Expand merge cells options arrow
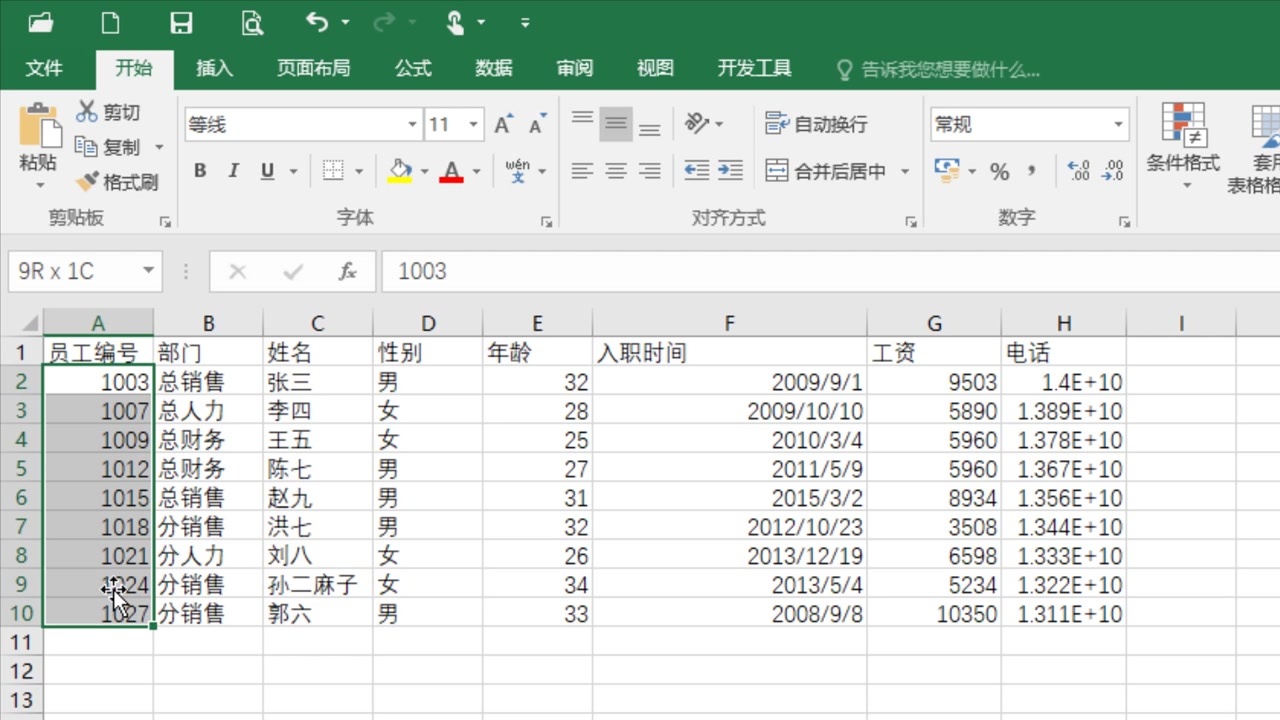Viewport: 1280px width, 720px height. pyautogui.click(x=904, y=171)
